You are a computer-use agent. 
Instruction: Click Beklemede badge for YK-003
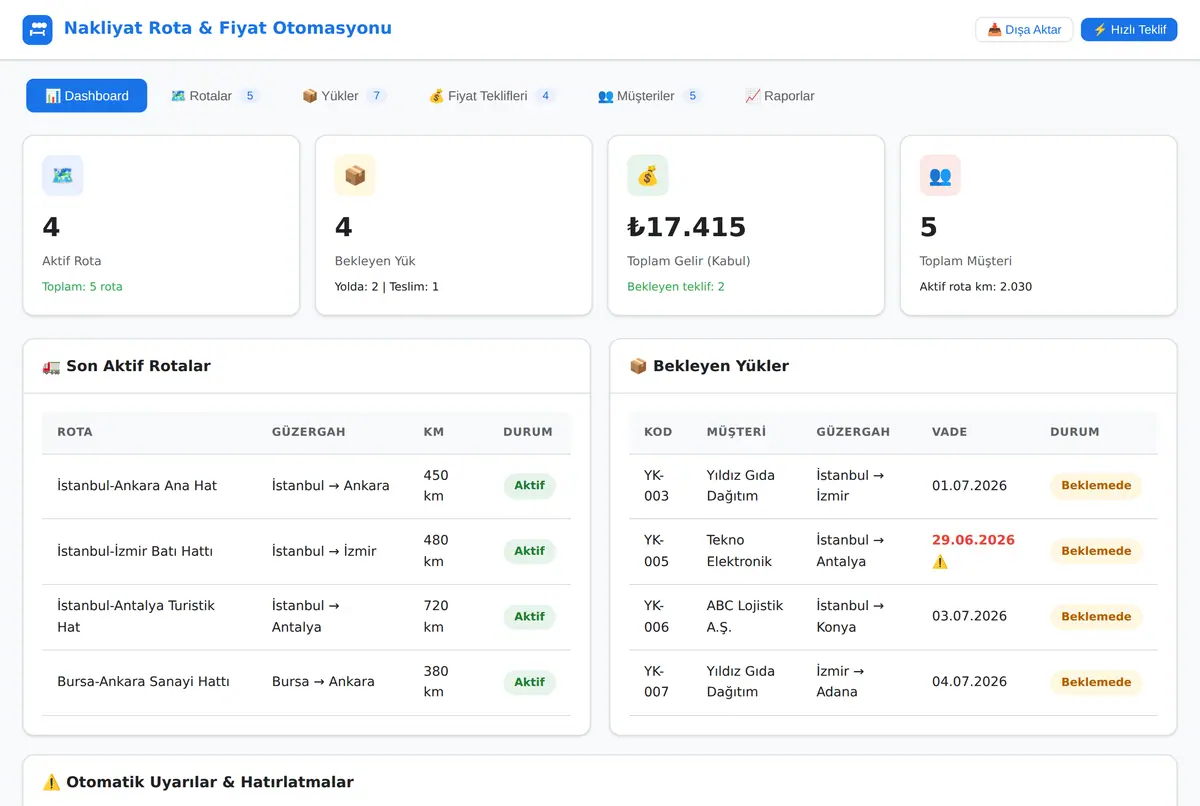1096,486
